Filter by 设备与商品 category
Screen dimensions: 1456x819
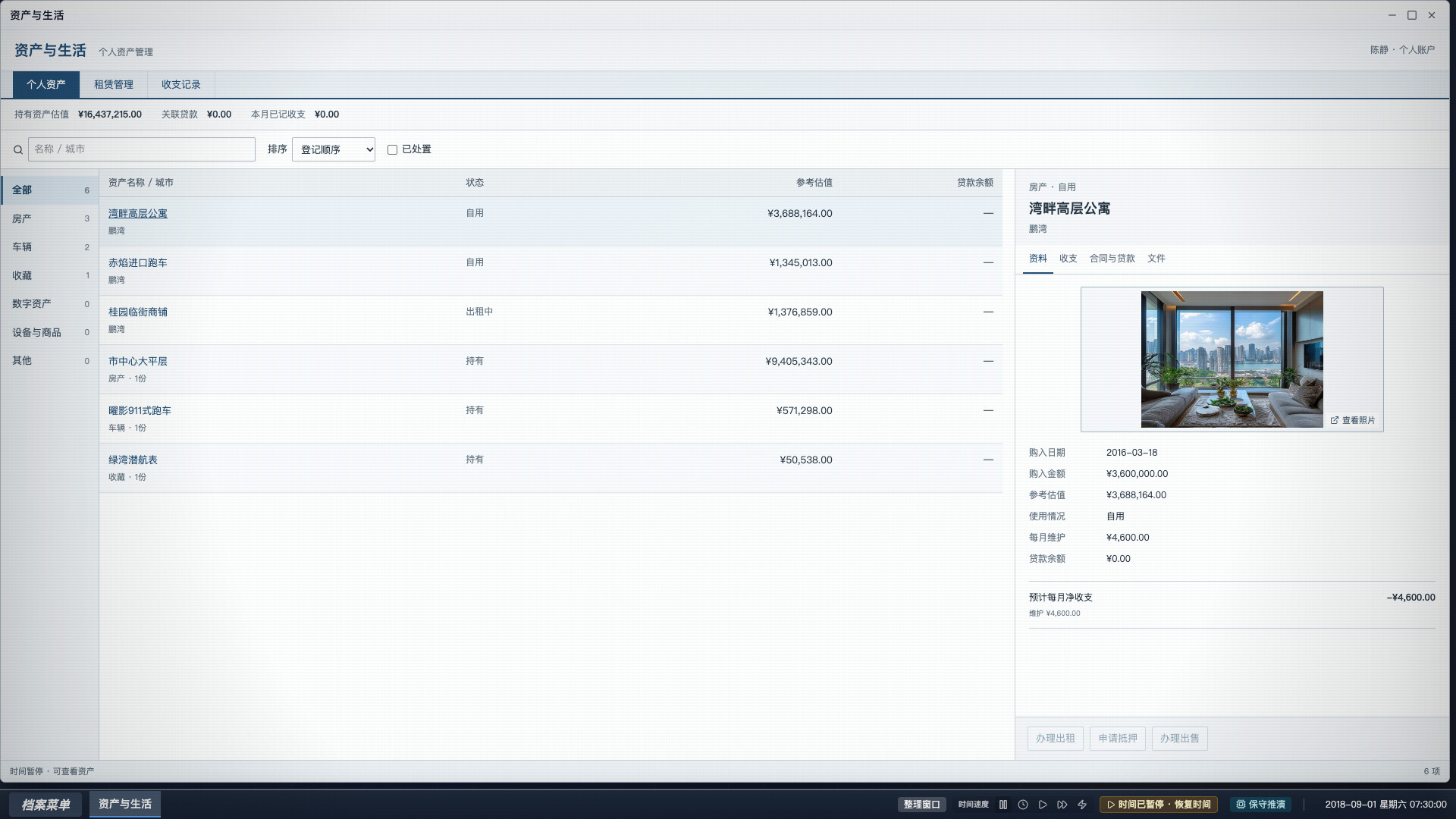50,332
